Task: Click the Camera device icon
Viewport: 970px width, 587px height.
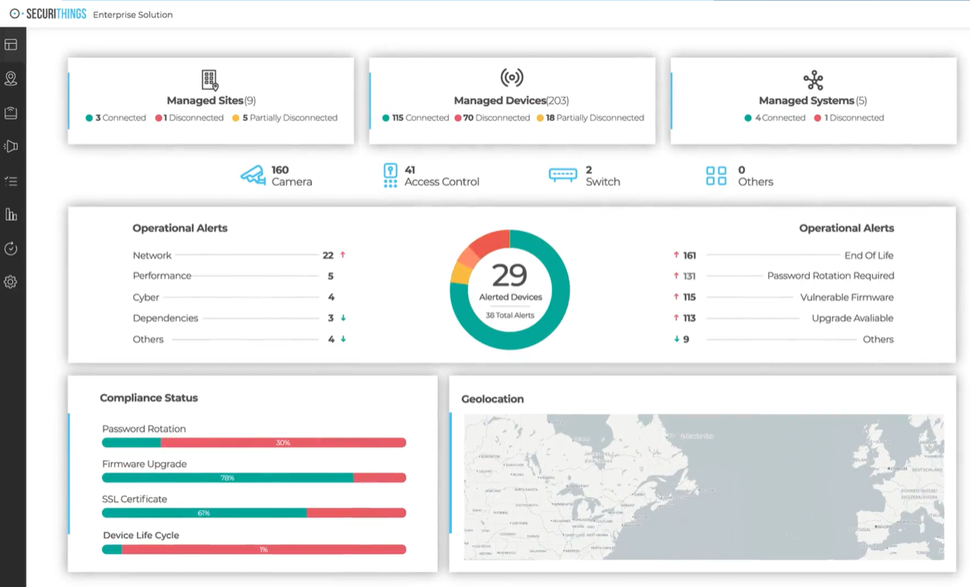Action: click(x=253, y=175)
